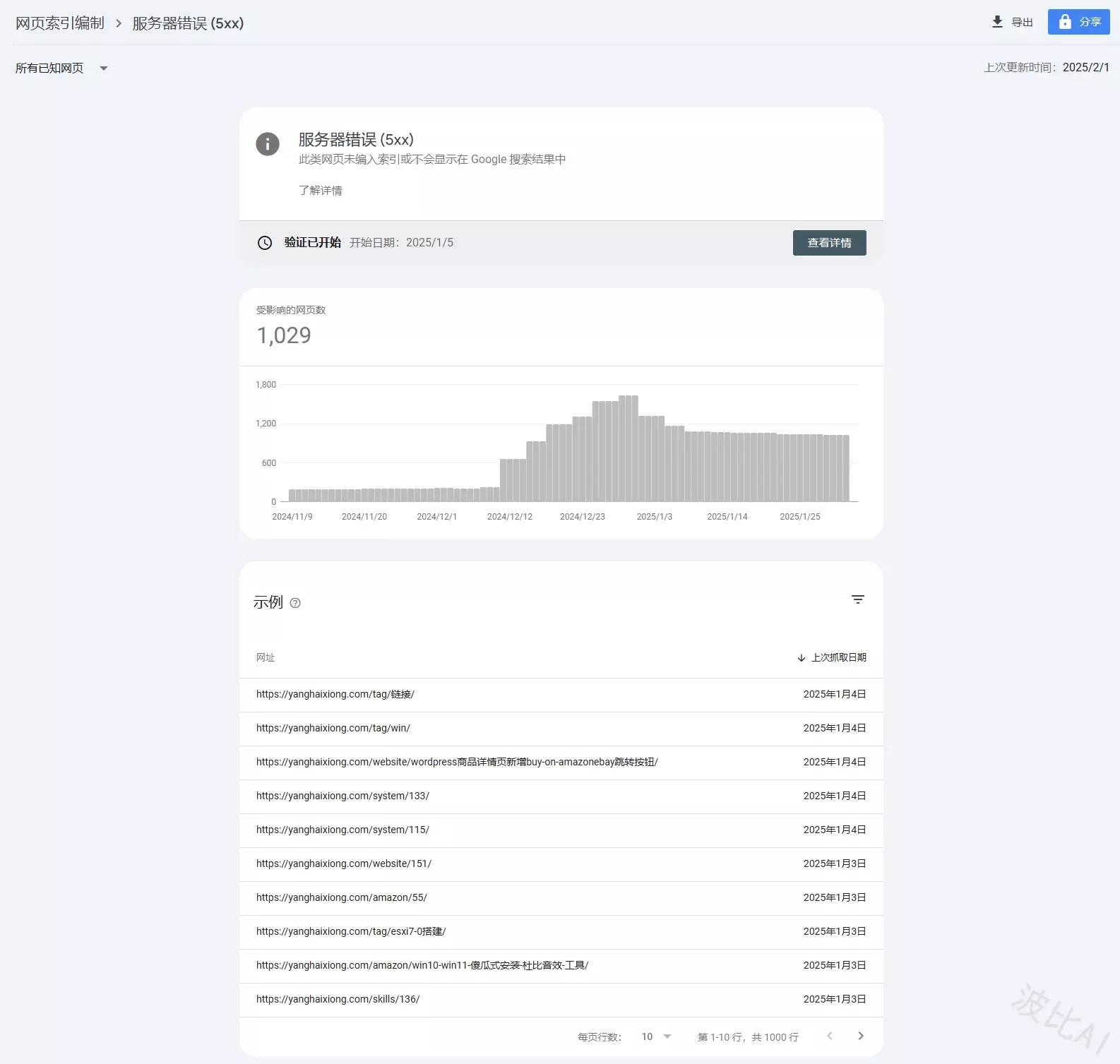Open the 了解详情 link
Image resolution: width=1120 pixels, height=1064 pixels.
tap(321, 191)
